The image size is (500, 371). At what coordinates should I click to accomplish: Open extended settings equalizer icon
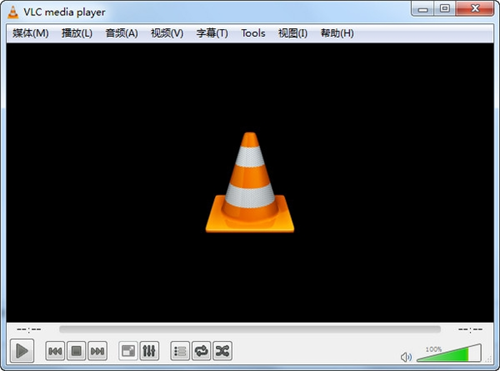point(149,351)
